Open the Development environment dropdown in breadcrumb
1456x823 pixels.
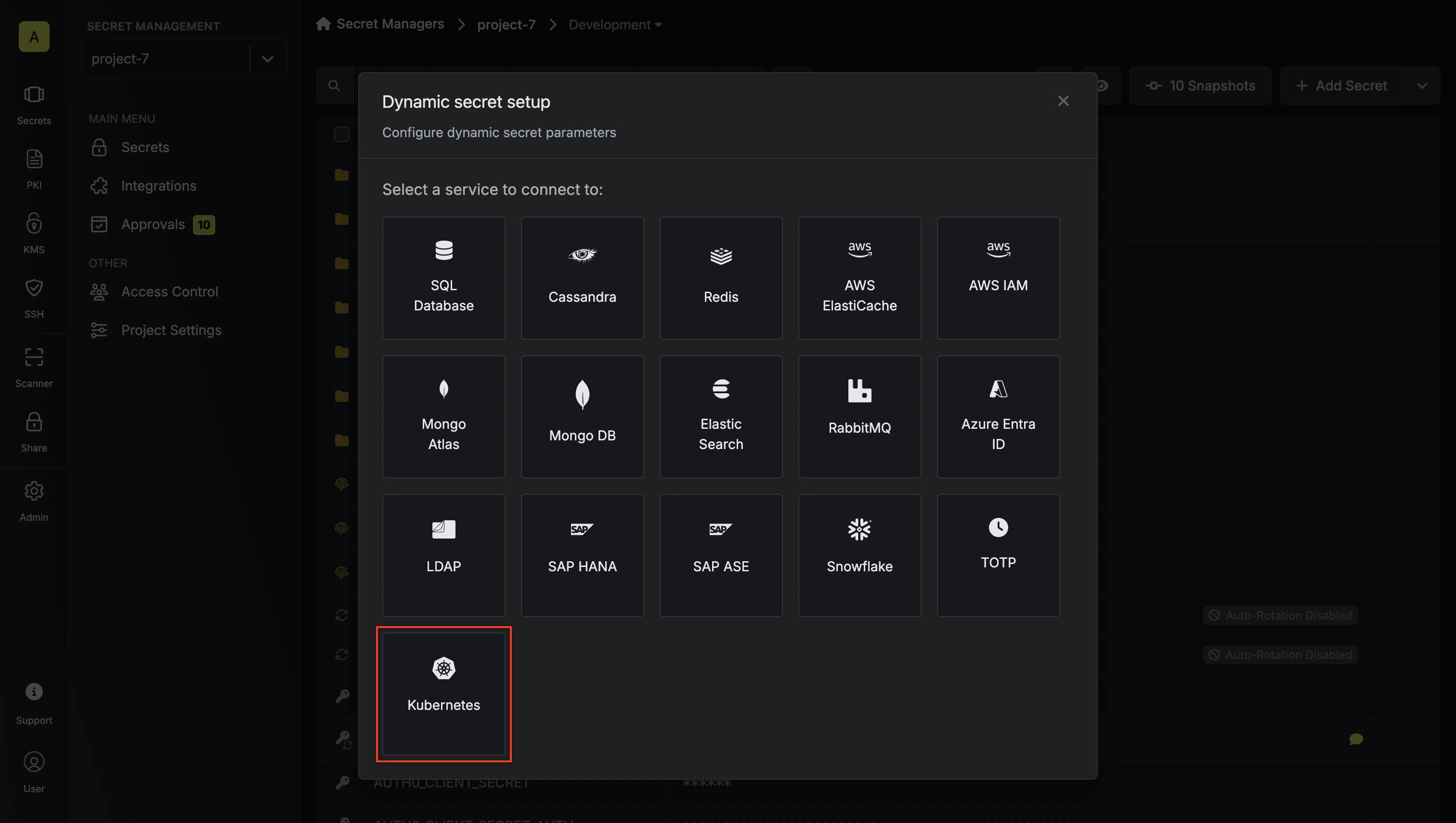[615, 25]
